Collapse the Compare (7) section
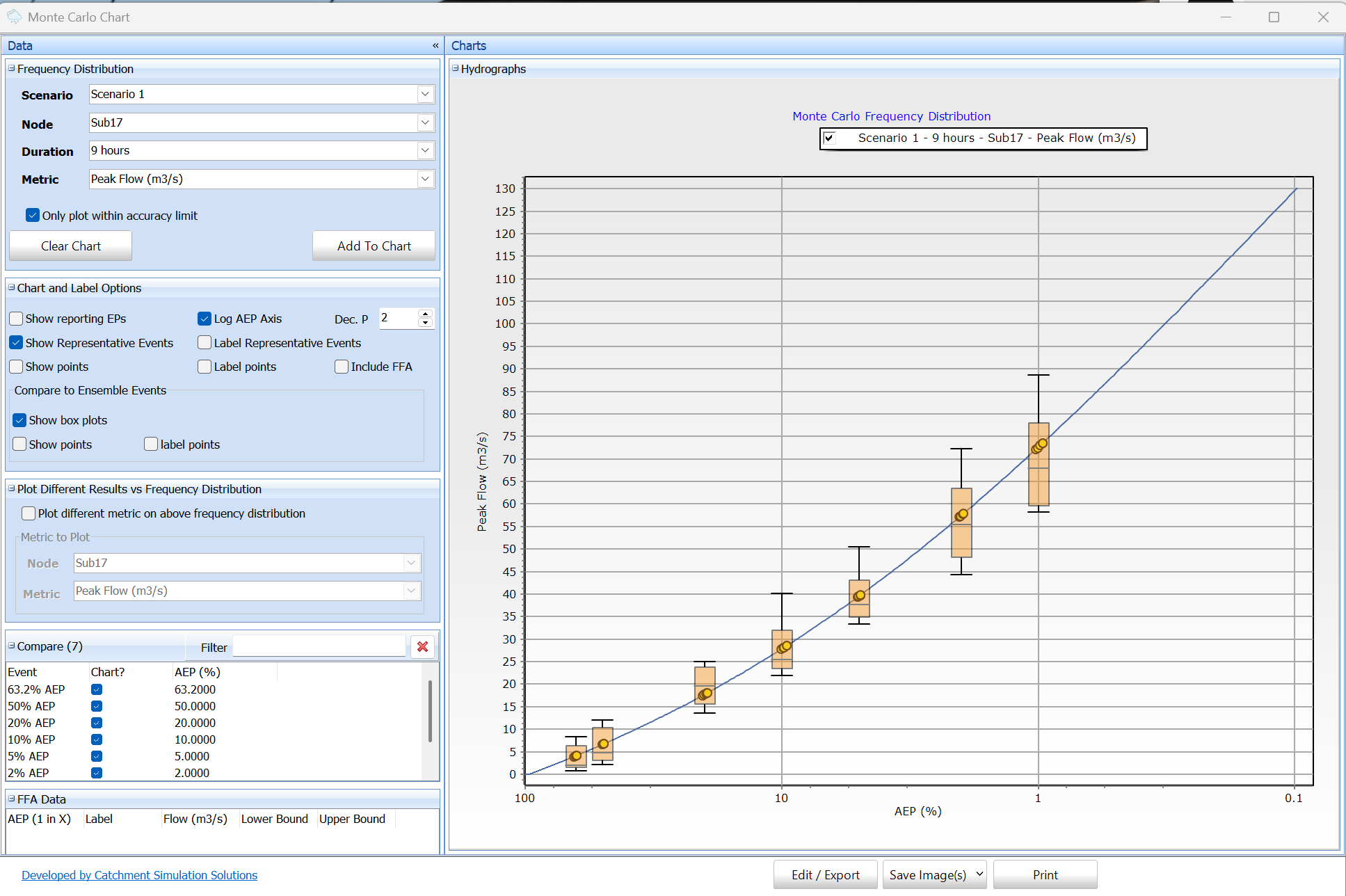The image size is (1346, 896). [x=12, y=646]
